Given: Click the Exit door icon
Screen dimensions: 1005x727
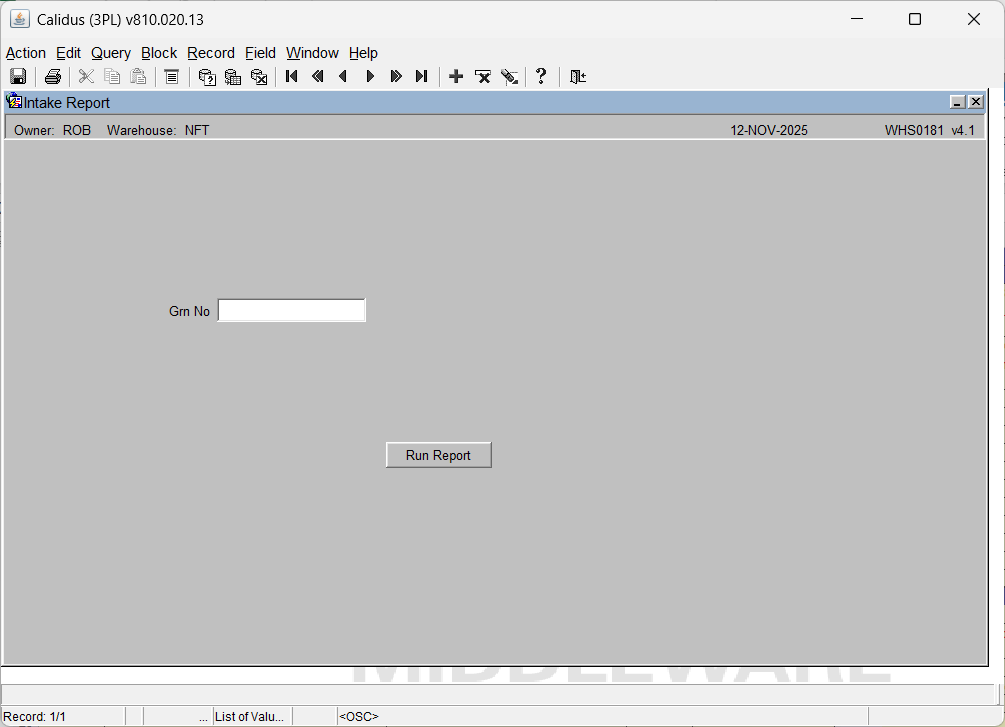Looking at the screenshot, I should (577, 77).
